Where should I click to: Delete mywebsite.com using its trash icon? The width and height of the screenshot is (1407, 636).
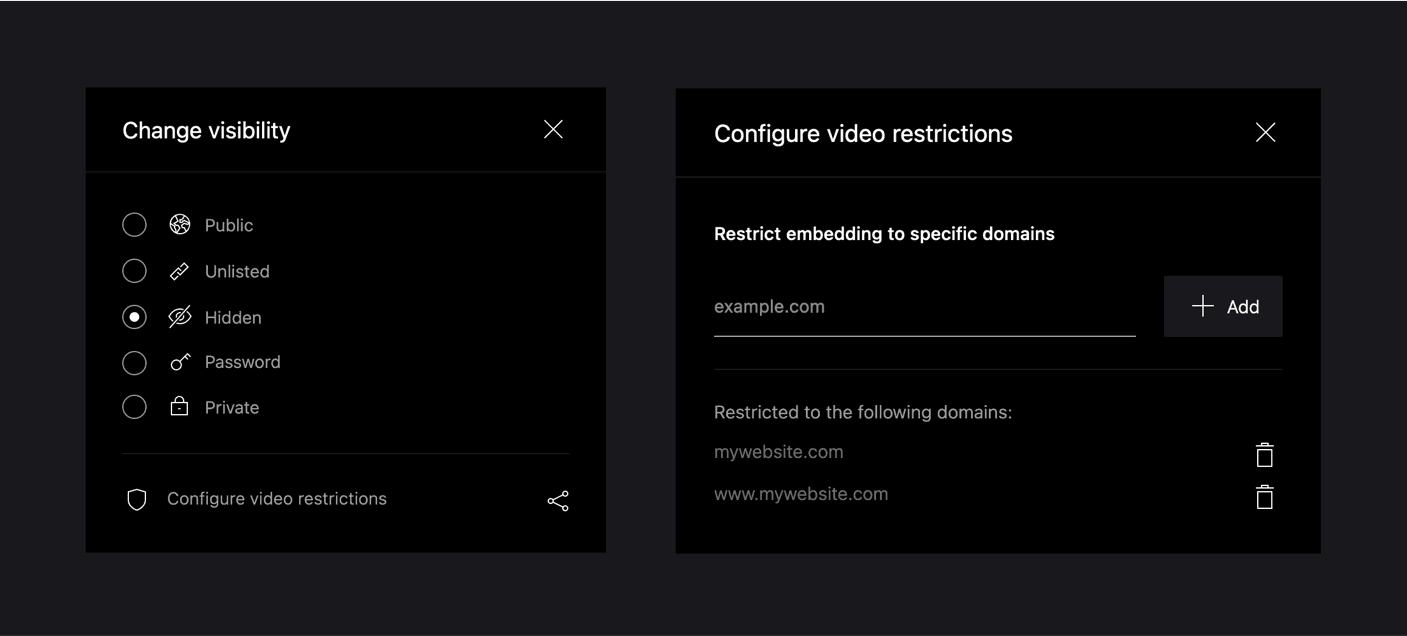click(1265, 455)
